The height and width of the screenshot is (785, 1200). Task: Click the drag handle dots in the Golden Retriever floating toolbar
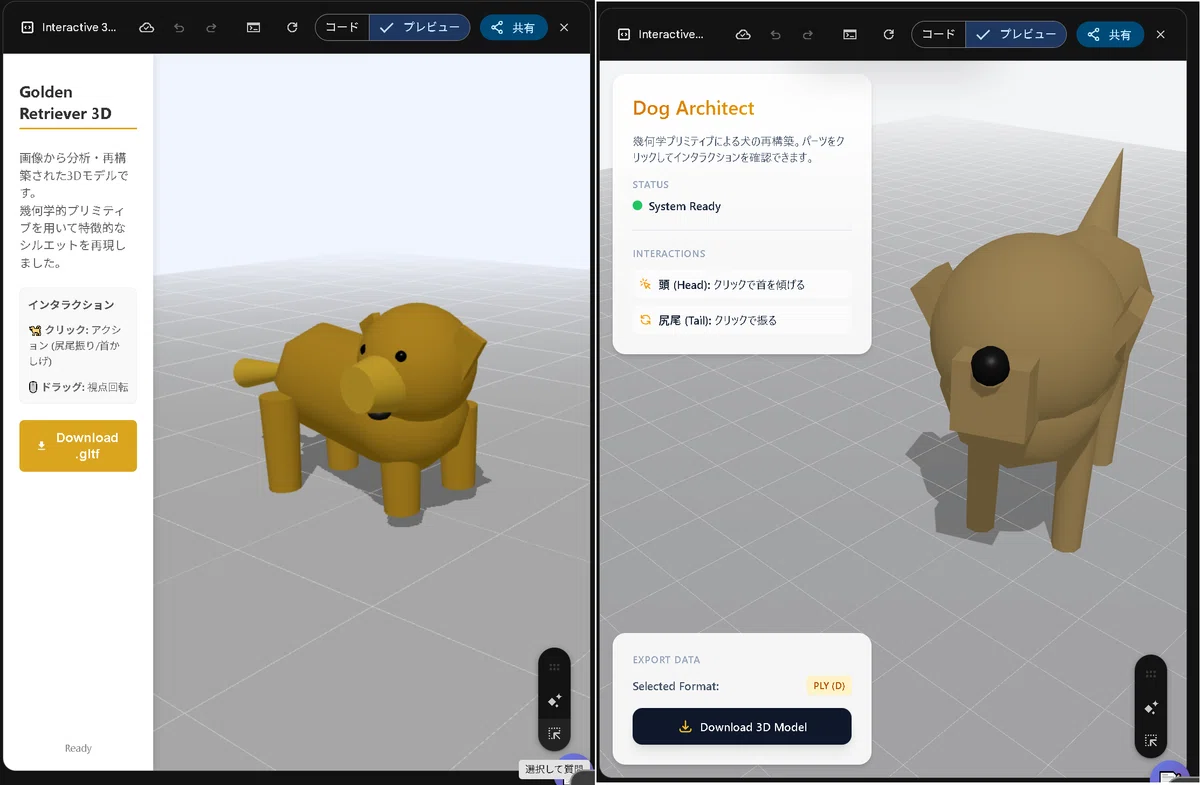click(554, 667)
